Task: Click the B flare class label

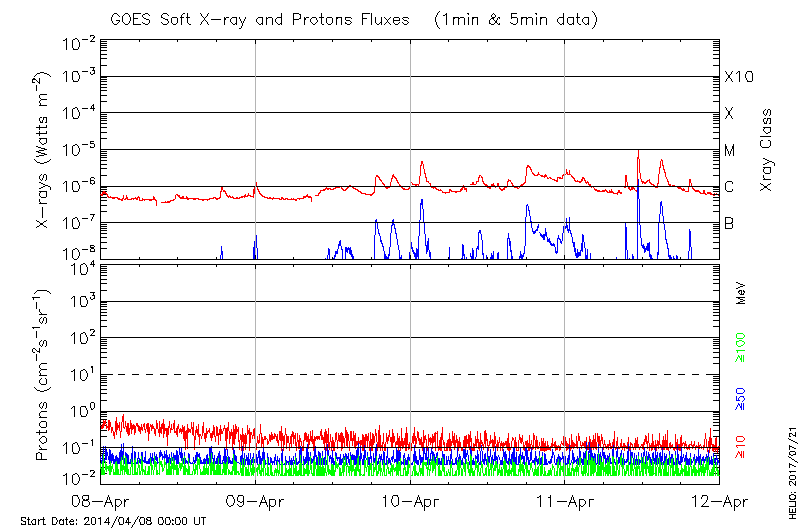Action: pyautogui.click(x=729, y=224)
